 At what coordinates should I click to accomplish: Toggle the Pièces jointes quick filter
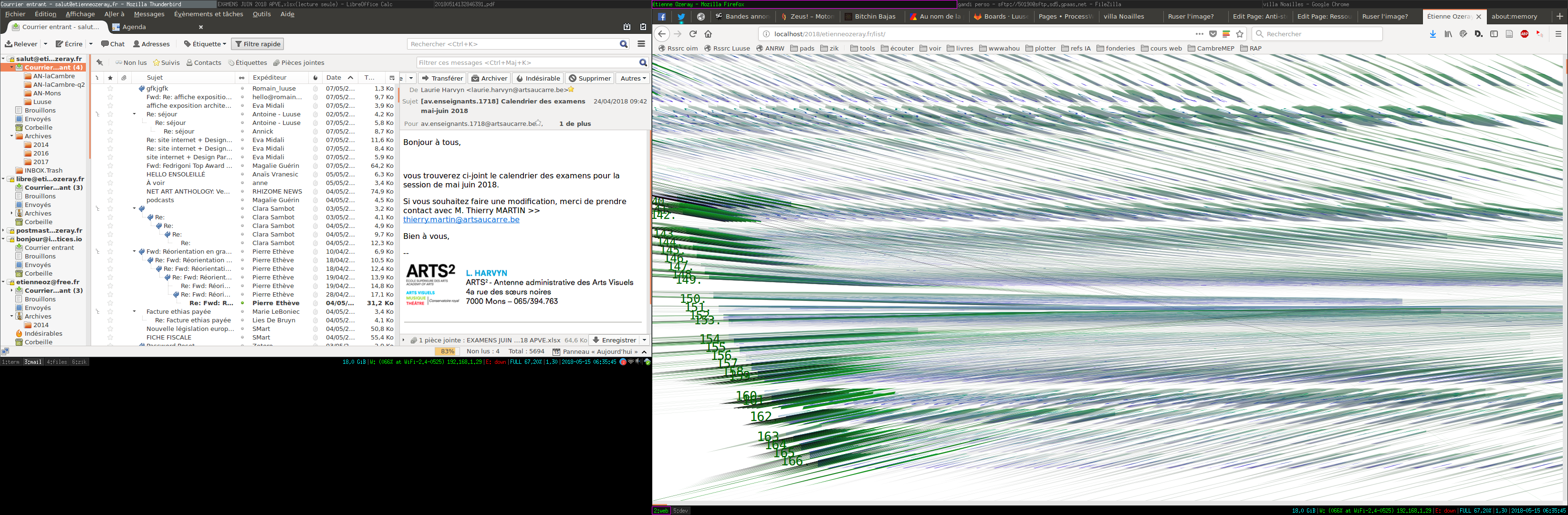[x=298, y=62]
